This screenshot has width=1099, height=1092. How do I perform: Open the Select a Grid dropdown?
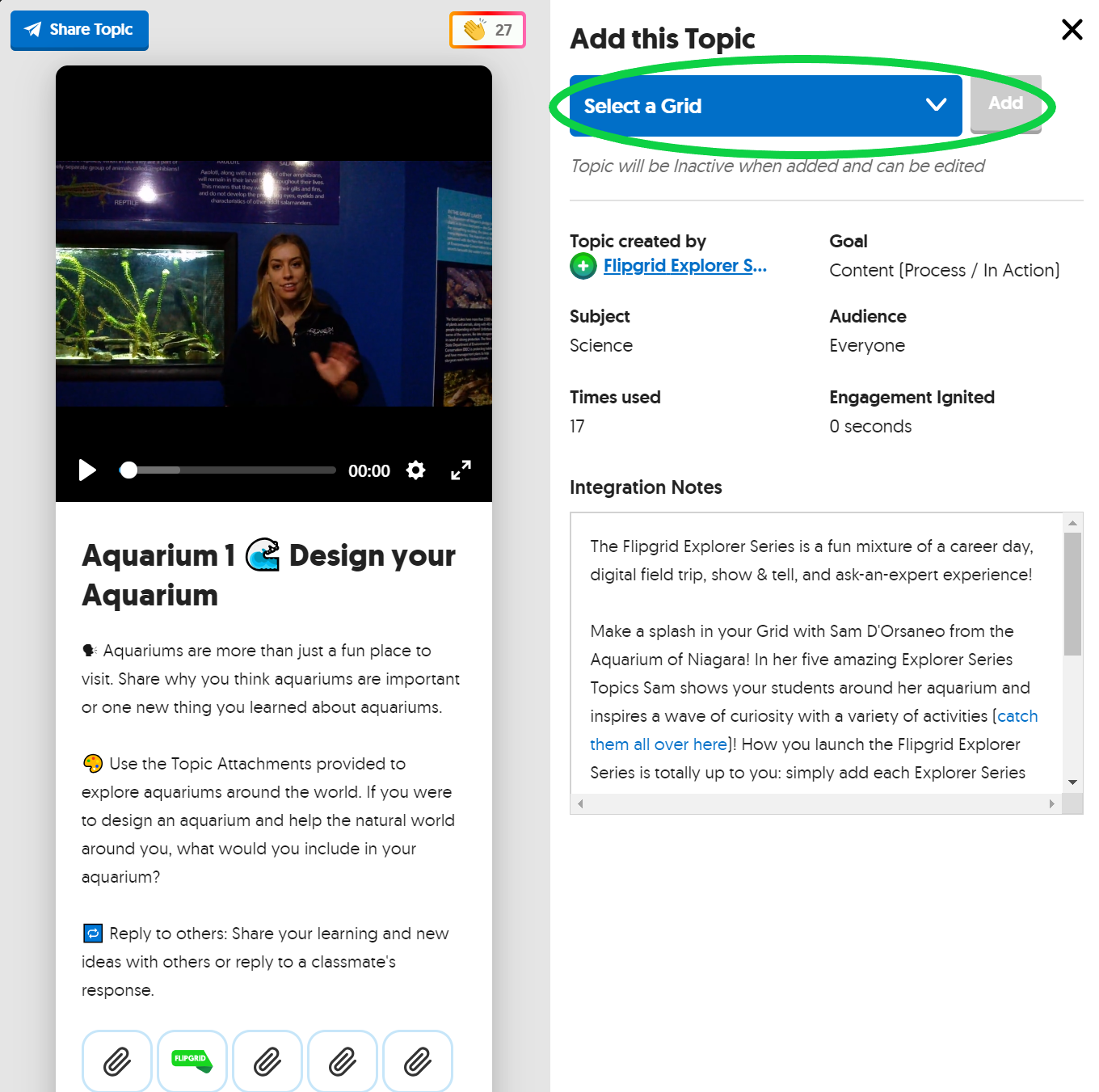tap(765, 106)
